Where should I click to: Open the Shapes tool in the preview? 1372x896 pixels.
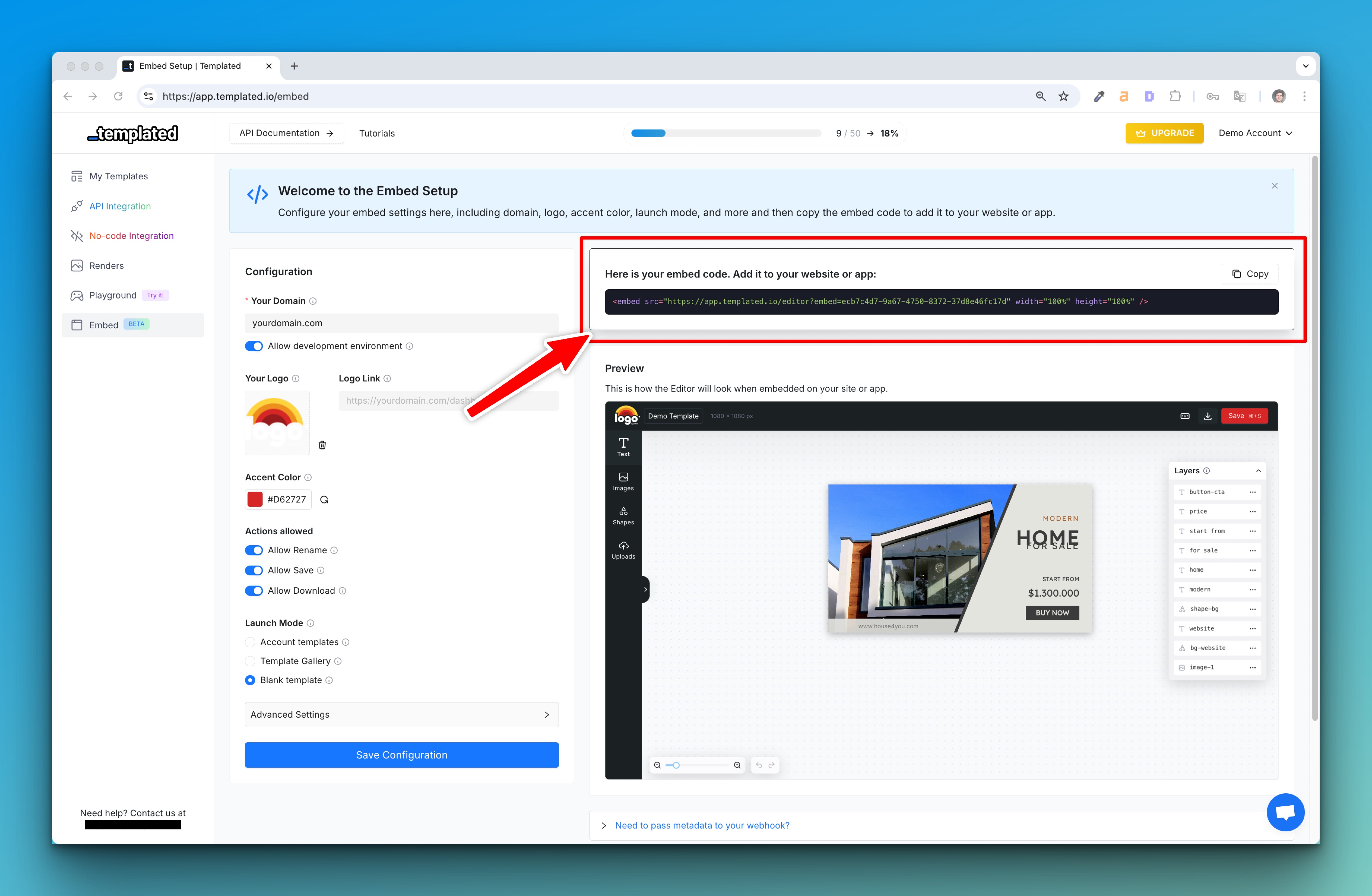coord(623,515)
